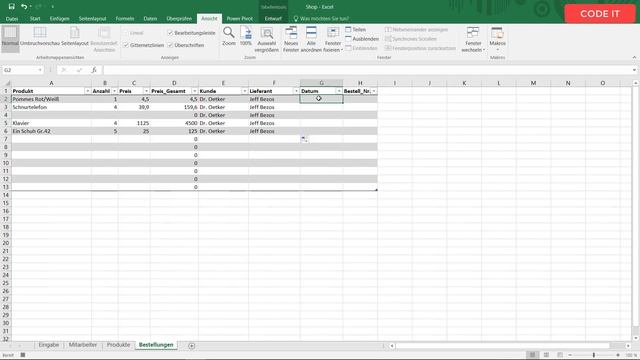The image size is (640, 360).
Task: Open the Entwurf table tools tab
Action: [x=273, y=19]
